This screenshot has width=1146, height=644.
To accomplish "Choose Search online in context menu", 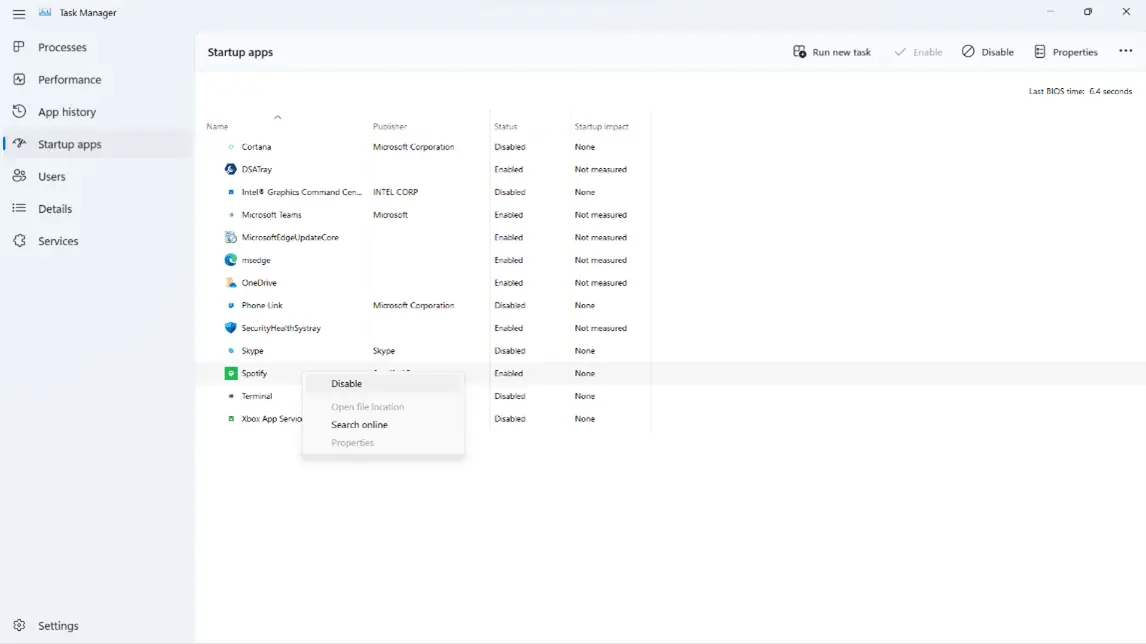I will (x=383, y=424).
